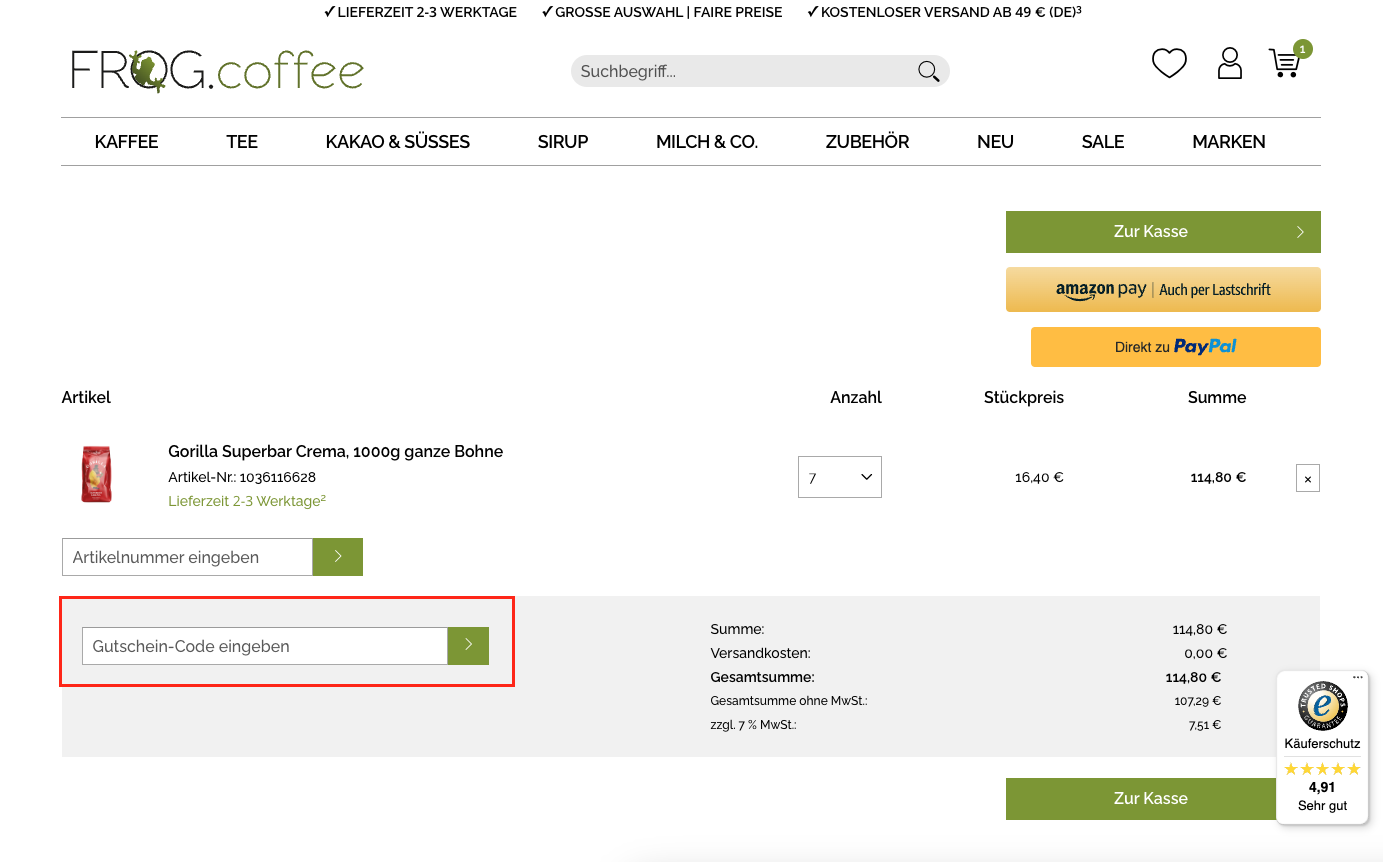Focus the Suchbegriff search field
1383x862 pixels.
[745, 71]
